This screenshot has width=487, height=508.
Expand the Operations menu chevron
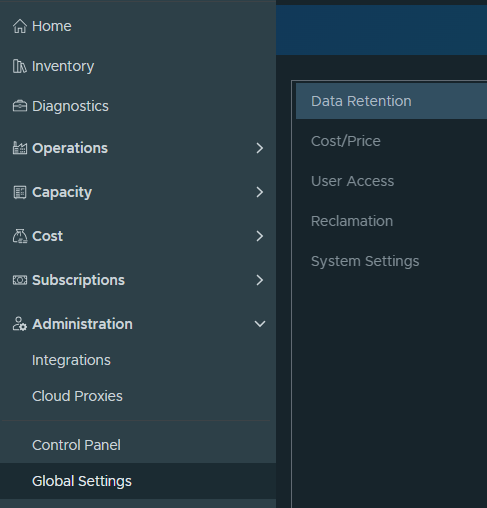260,148
